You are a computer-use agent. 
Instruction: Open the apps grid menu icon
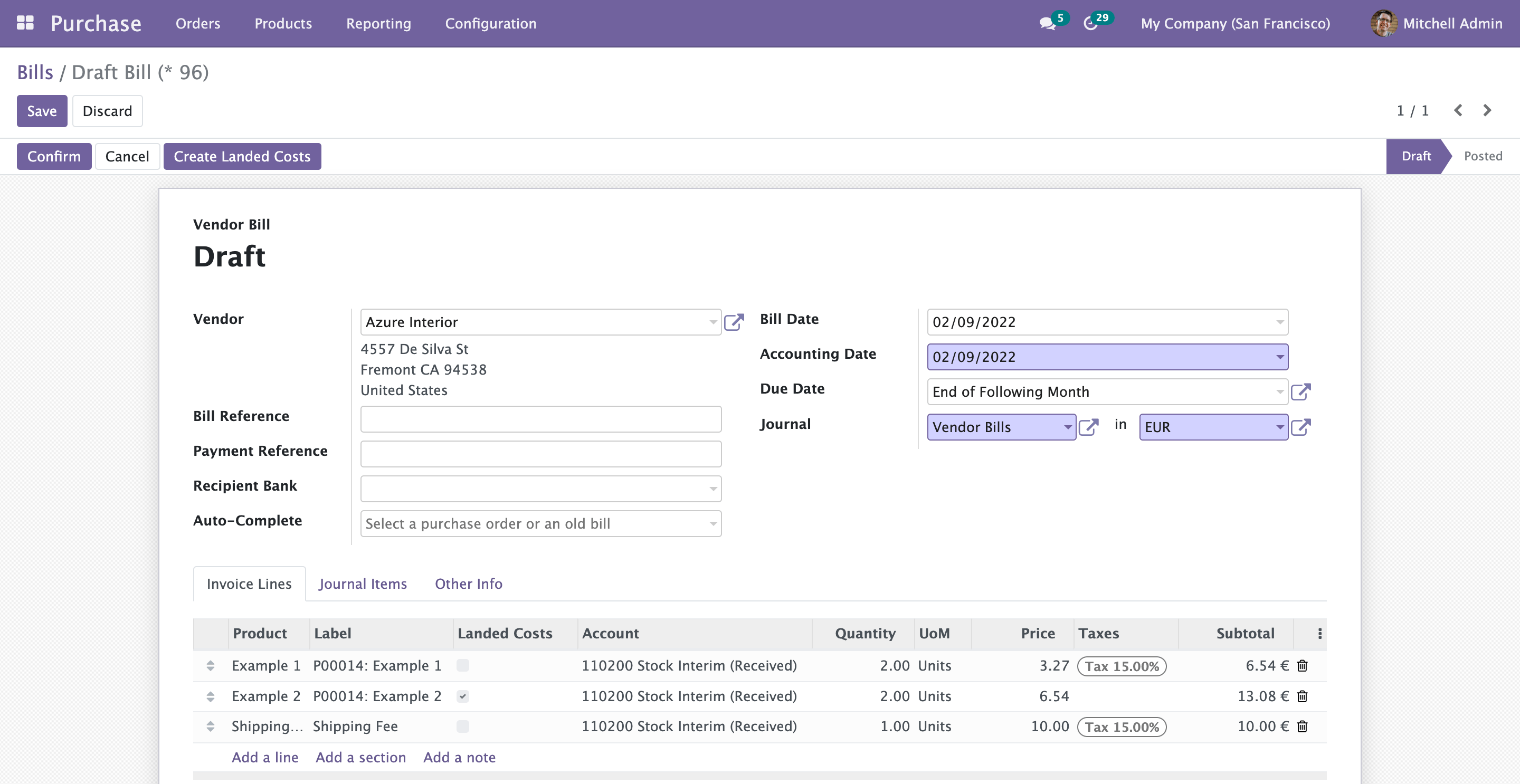point(25,23)
